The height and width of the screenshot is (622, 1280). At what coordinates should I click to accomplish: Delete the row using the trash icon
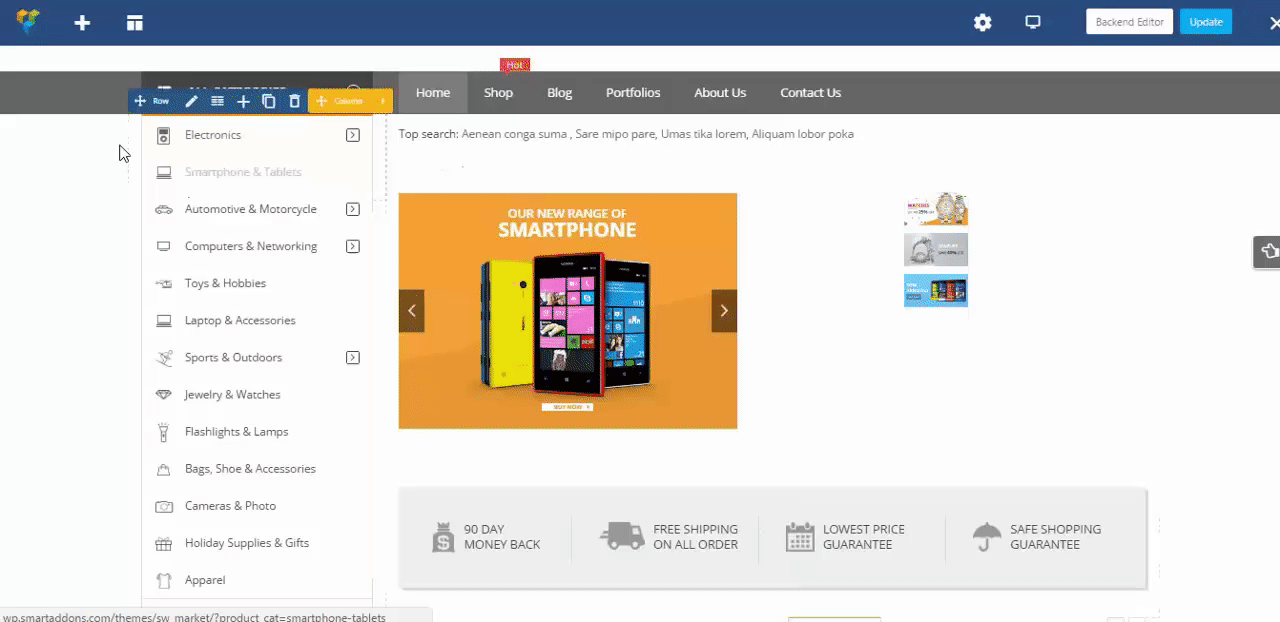pyautogui.click(x=294, y=101)
